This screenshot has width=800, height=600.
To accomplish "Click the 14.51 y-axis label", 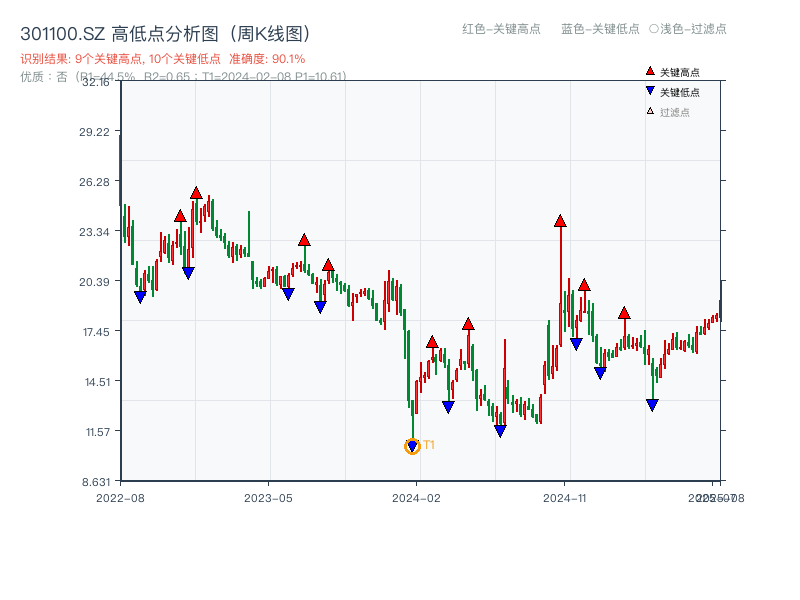I will coord(97,382).
